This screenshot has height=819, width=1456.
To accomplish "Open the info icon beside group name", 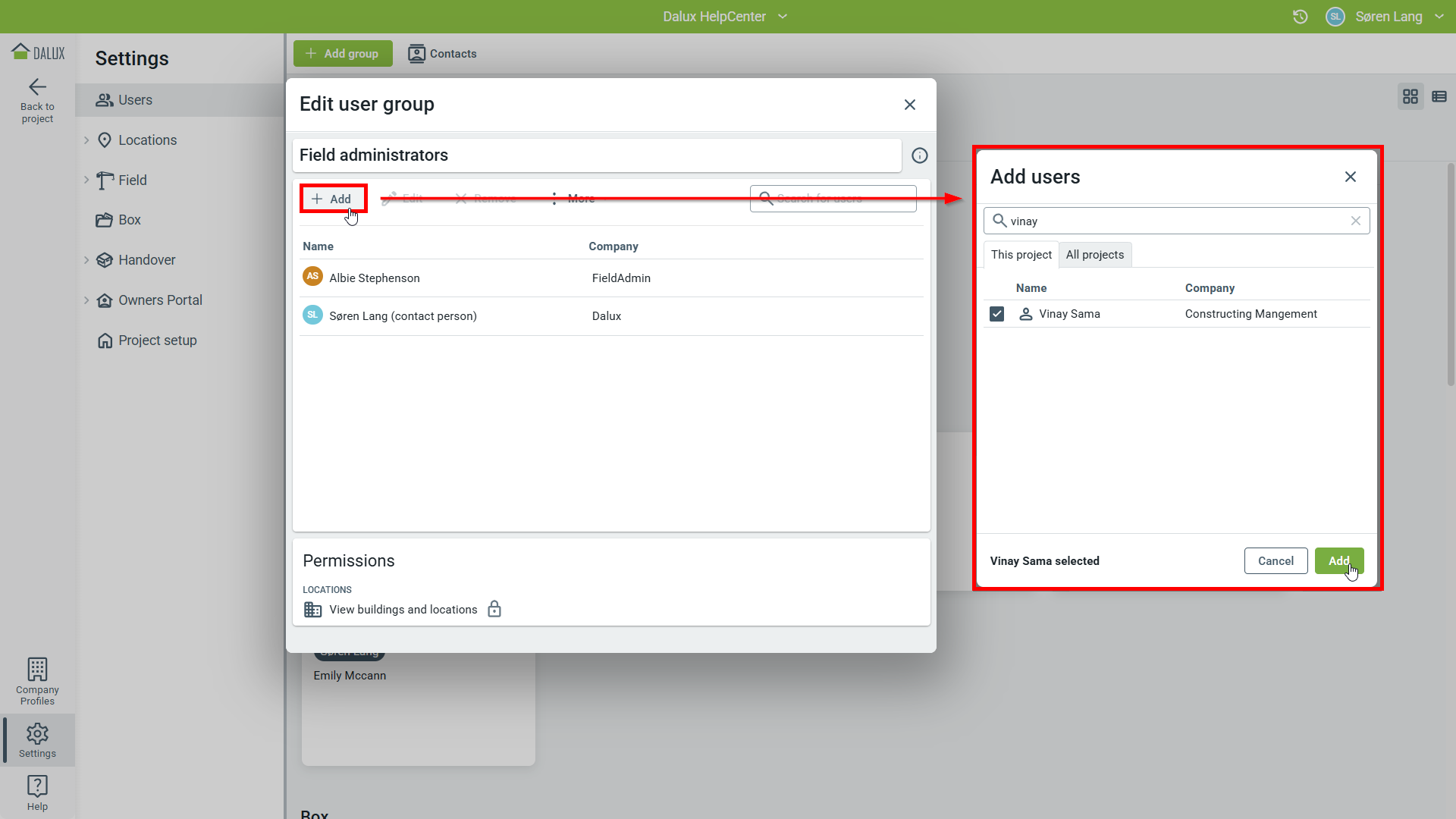I will click(x=919, y=155).
